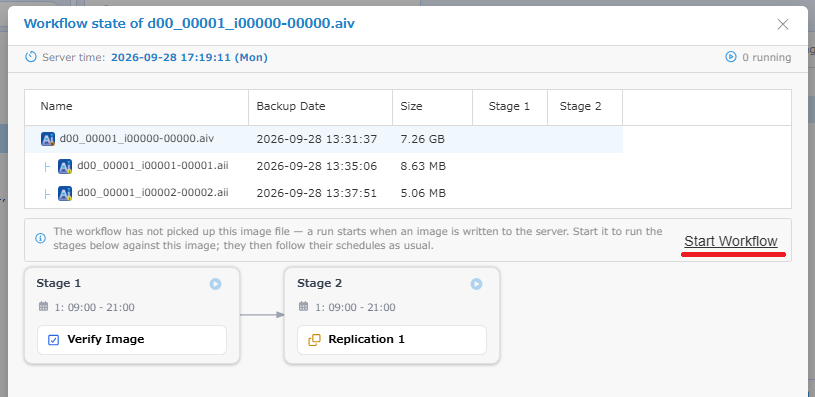Select the d00_00001_i00002-00002.aii row
Viewport: 815px width, 397px height.
(324, 193)
